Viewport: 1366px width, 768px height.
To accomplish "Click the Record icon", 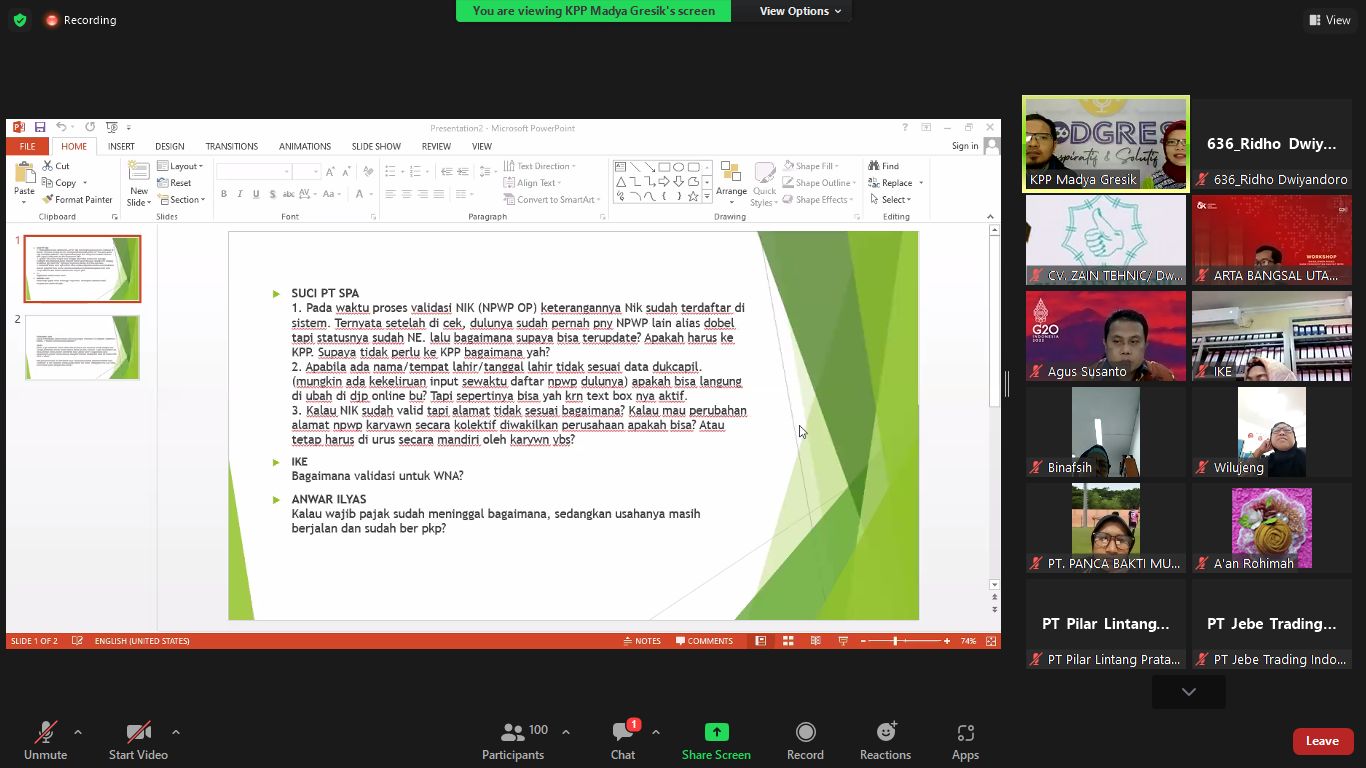I will 805,740.
